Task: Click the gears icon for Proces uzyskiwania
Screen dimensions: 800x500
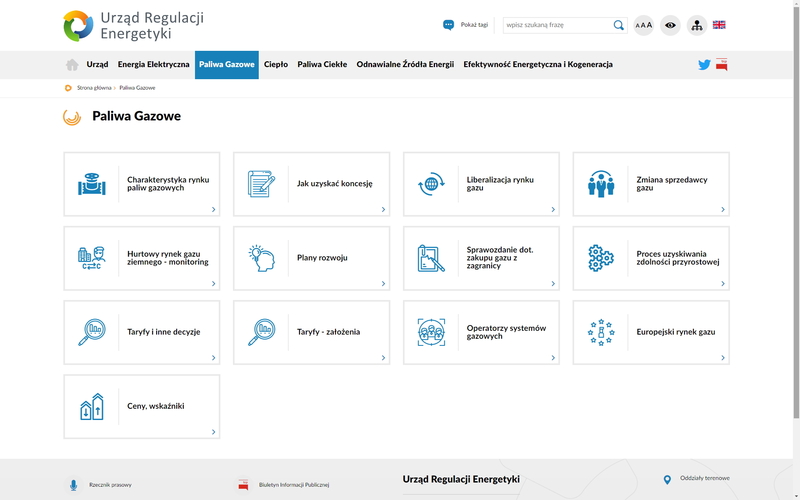Action: point(601,258)
